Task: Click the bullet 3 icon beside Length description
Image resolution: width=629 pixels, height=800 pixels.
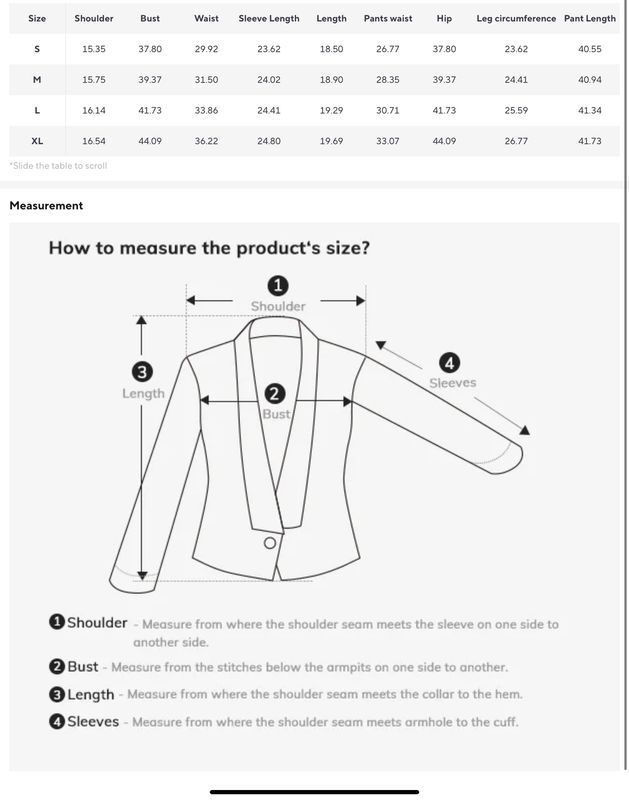Action: 57,694
